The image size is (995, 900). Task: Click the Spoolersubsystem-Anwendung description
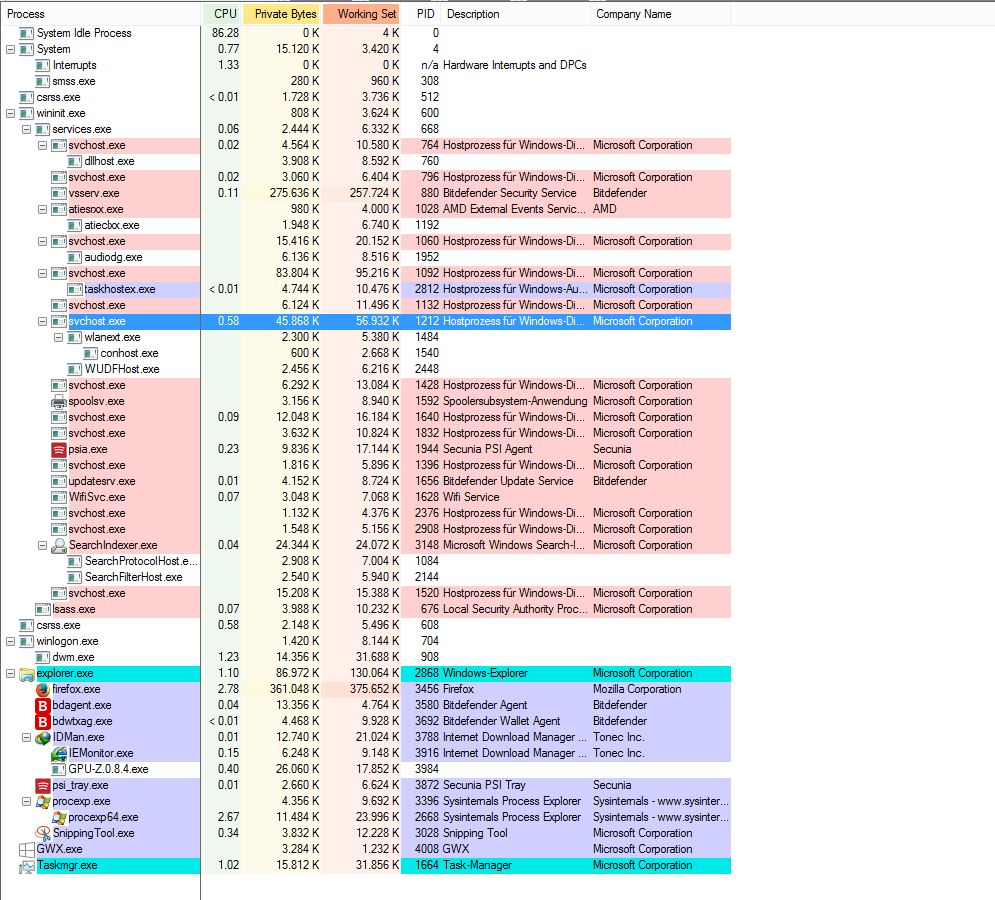tap(515, 401)
